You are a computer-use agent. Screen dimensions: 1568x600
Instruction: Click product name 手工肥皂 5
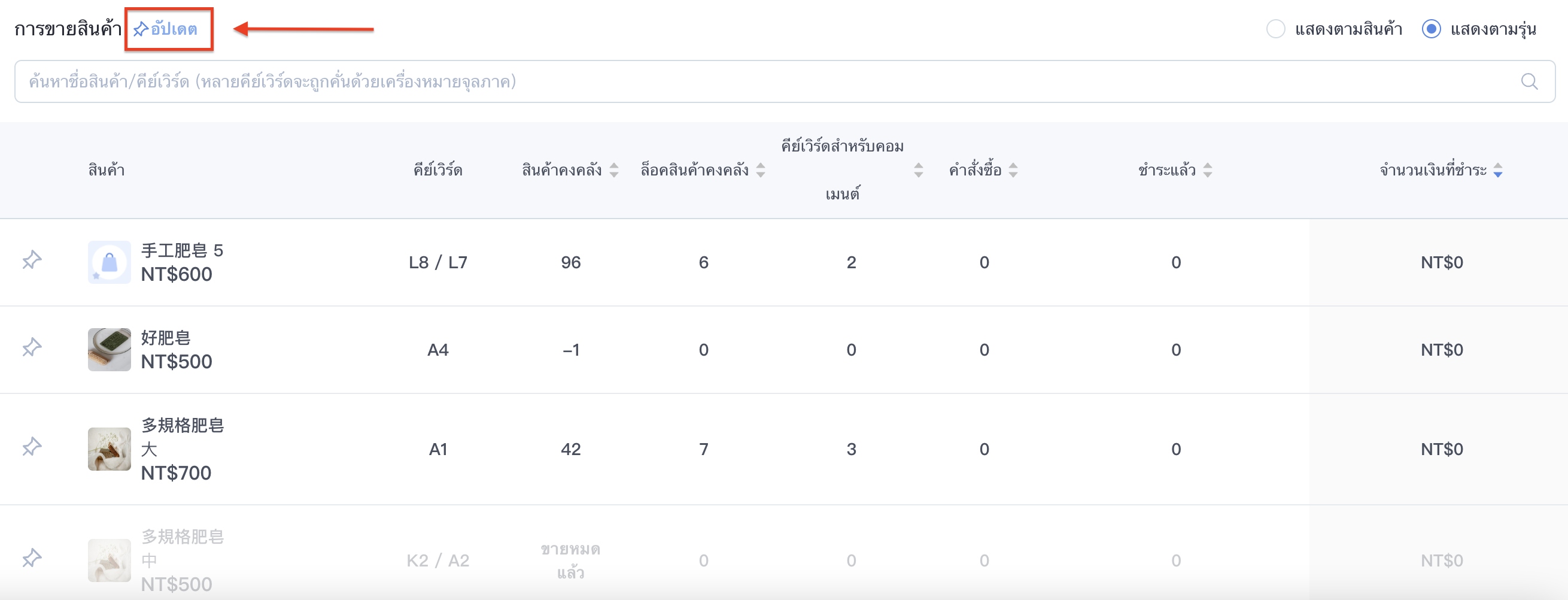click(x=182, y=250)
